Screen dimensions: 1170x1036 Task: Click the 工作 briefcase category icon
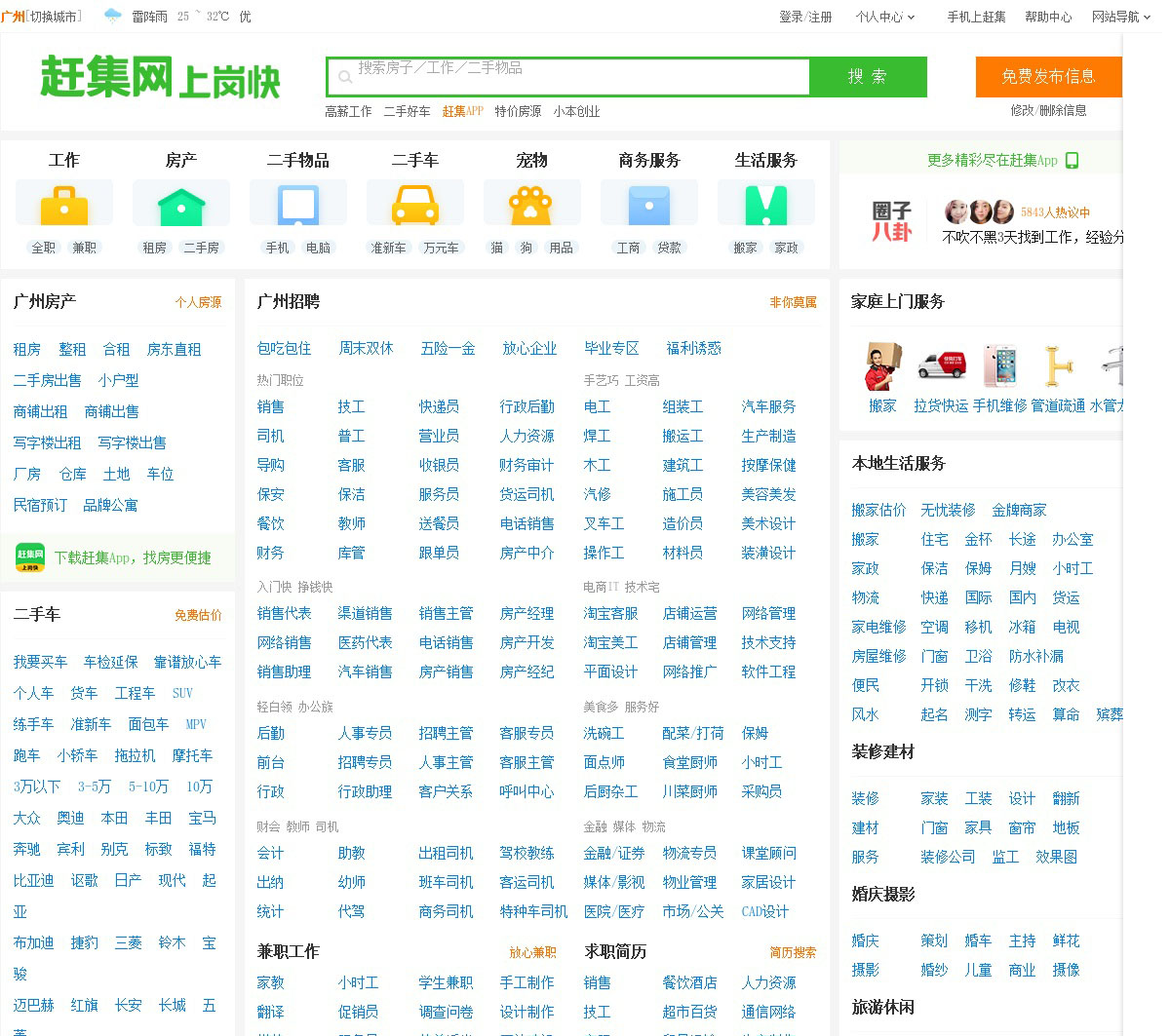pos(64,204)
